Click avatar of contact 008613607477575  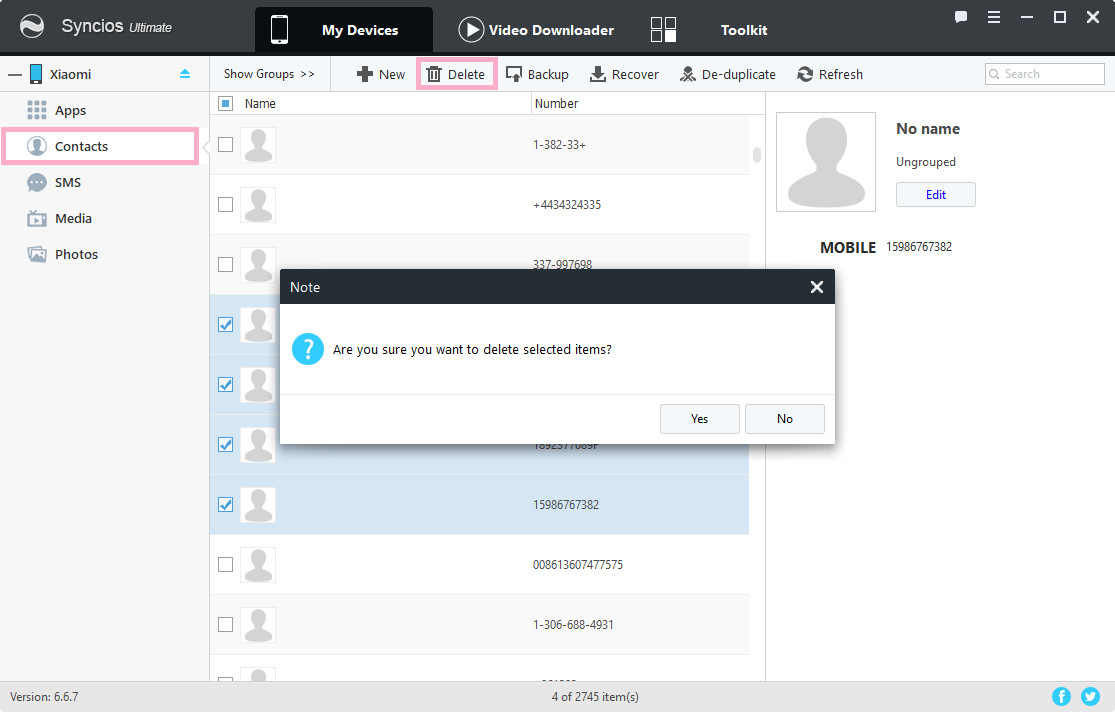[x=257, y=565]
